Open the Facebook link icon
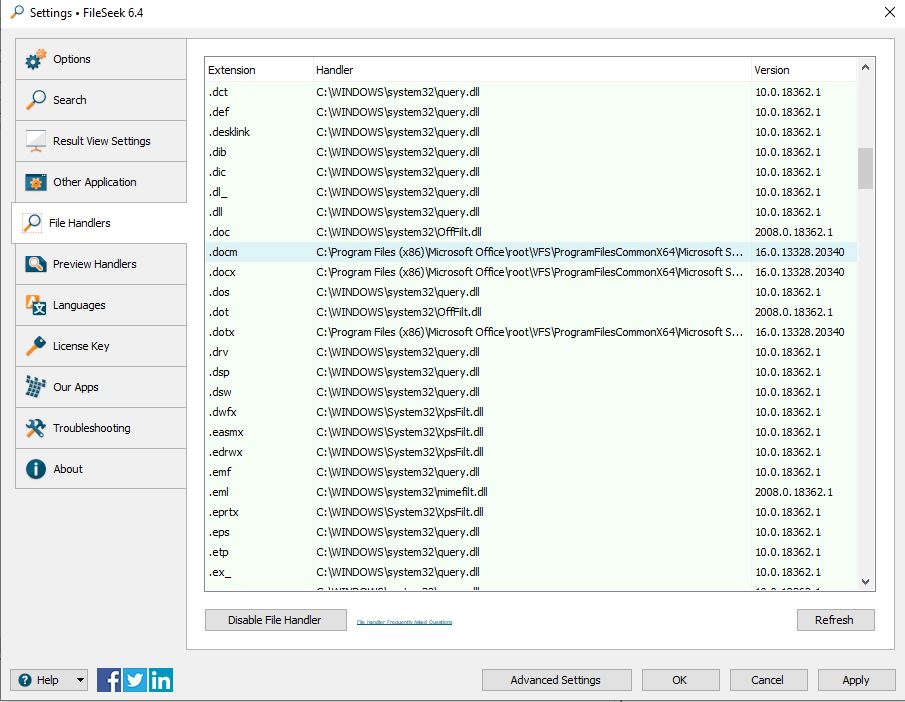The width and height of the screenshot is (905, 702). pyautogui.click(x=109, y=680)
